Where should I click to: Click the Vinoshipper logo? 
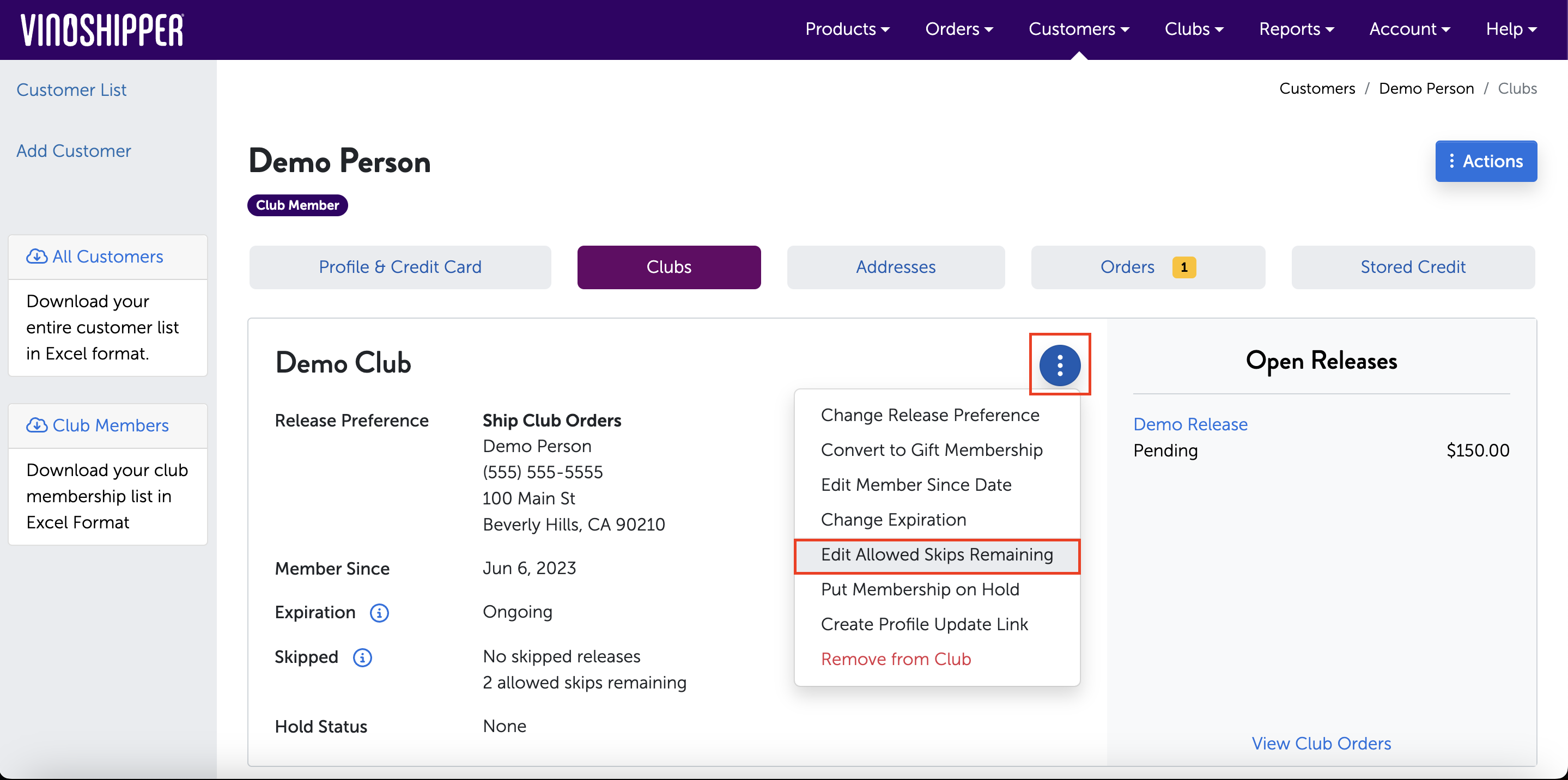[102, 29]
